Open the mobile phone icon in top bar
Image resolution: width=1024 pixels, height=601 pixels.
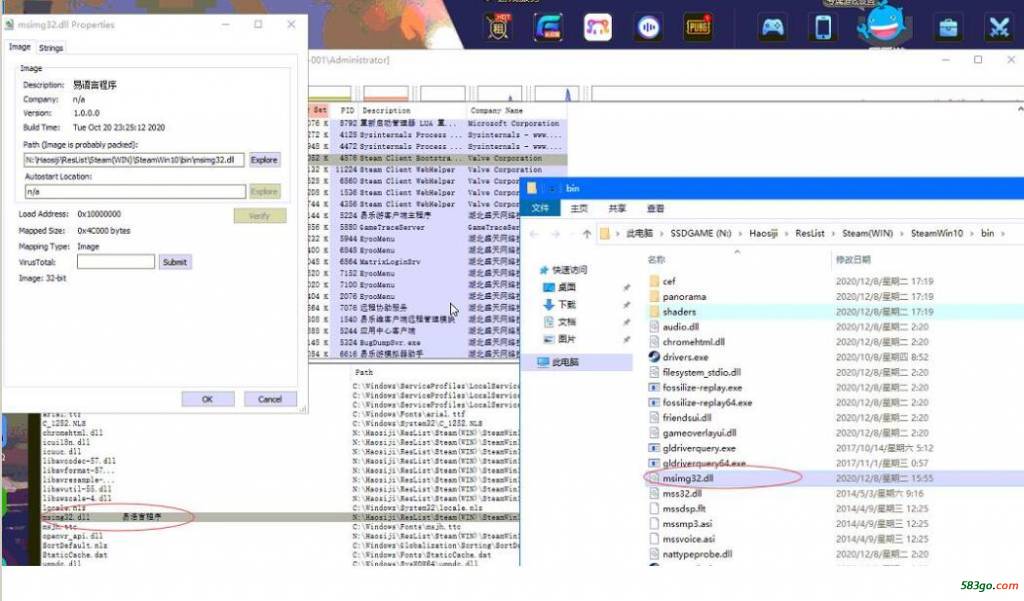point(823,27)
